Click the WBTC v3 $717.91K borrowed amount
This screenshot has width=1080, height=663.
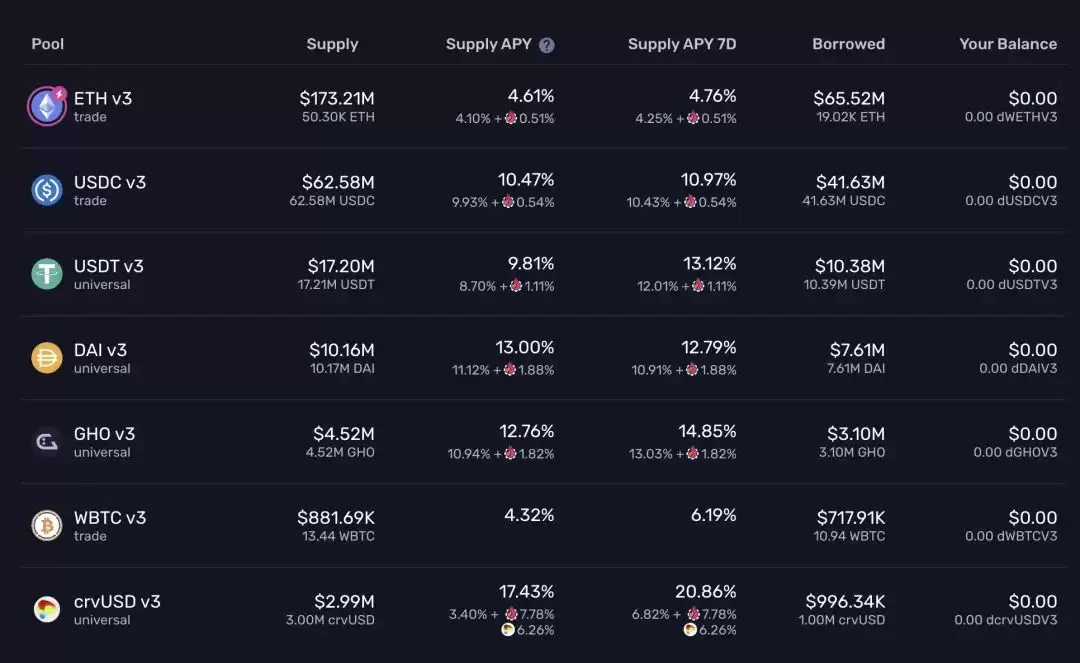pyautogui.click(x=850, y=518)
